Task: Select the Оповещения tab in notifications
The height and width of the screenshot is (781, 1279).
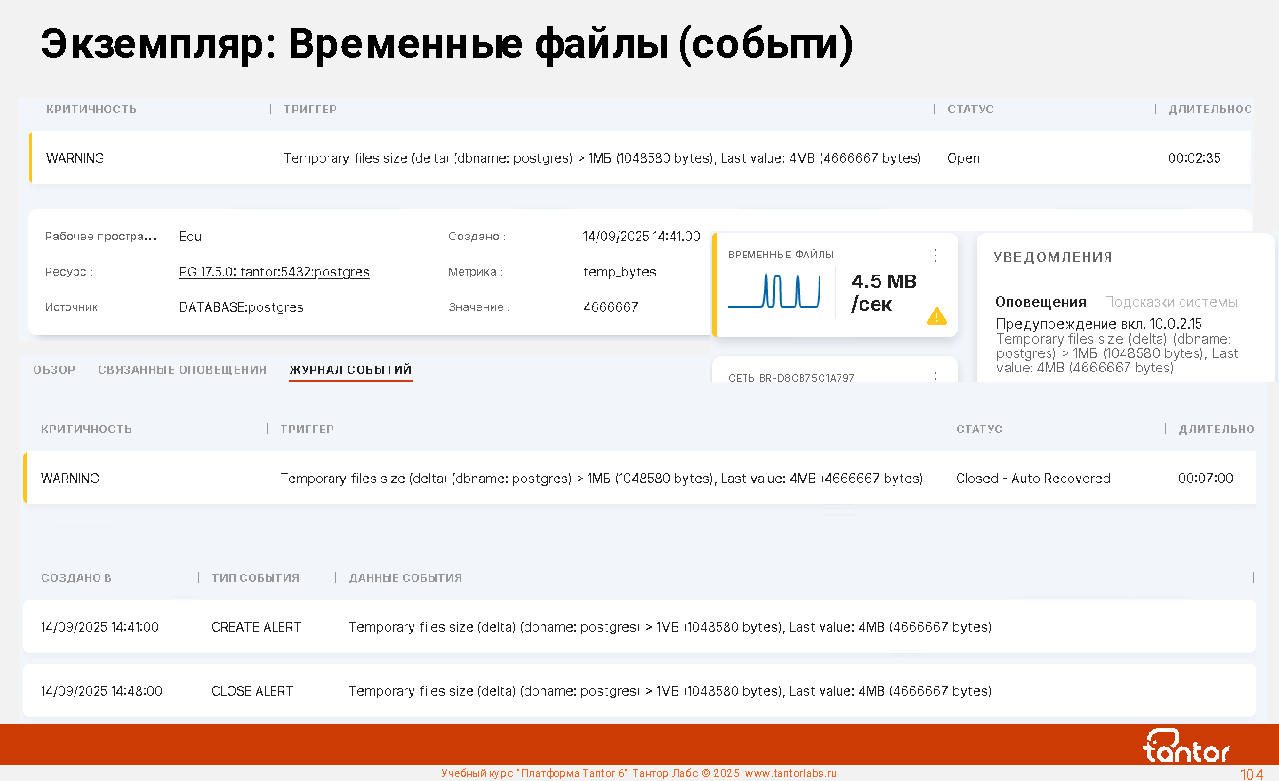Action: point(1040,302)
